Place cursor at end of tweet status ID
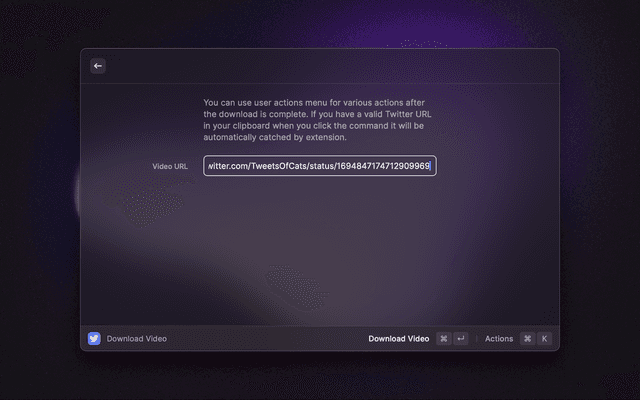The height and width of the screenshot is (400, 640). [x=430, y=166]
